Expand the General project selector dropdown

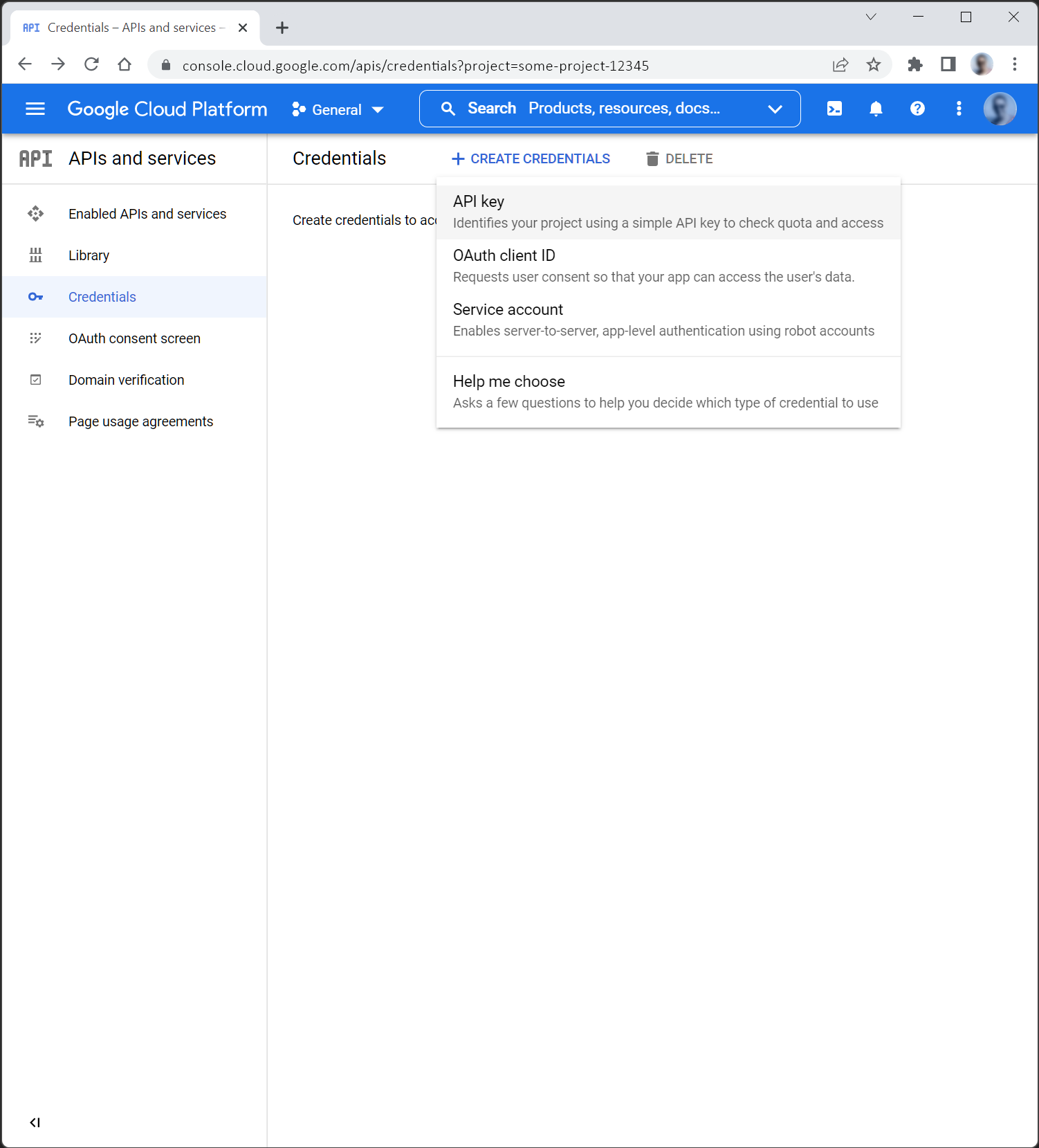[x=338, y=109]
